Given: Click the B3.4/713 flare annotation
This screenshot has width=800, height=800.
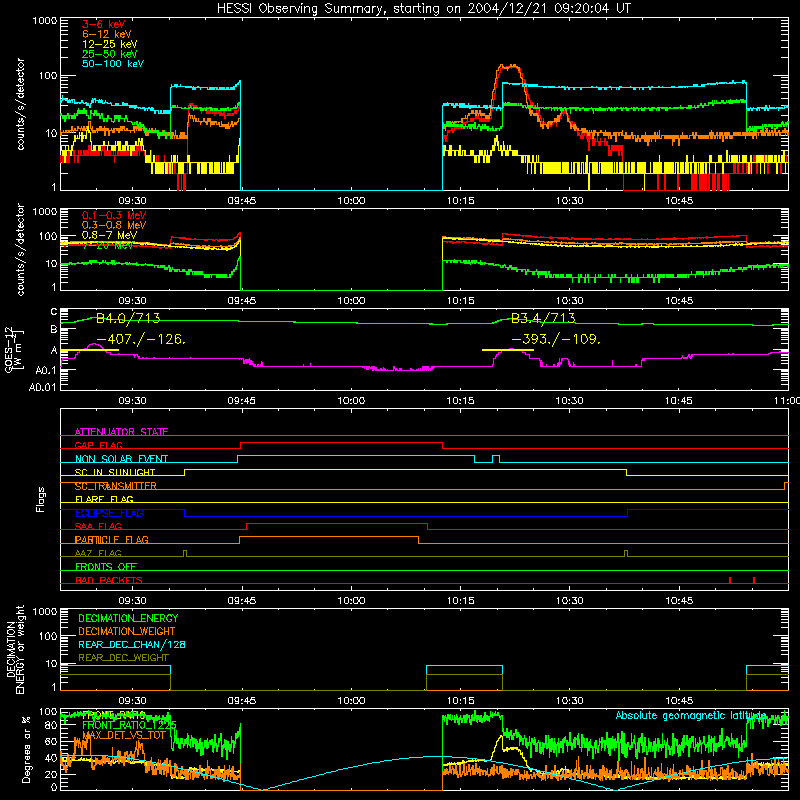Looking at the screenshot, I should tap(543, 319).
